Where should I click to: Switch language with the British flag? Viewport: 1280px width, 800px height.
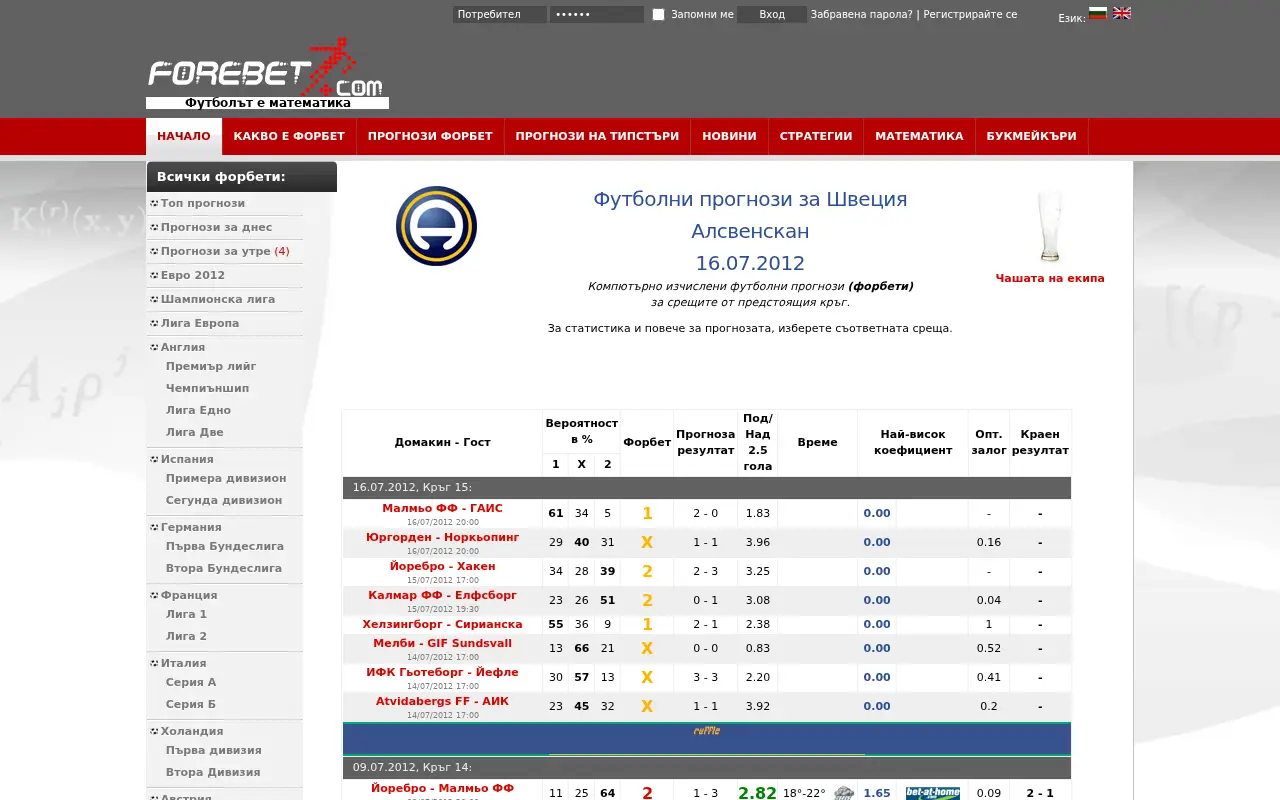click(x=1122, y=14)
